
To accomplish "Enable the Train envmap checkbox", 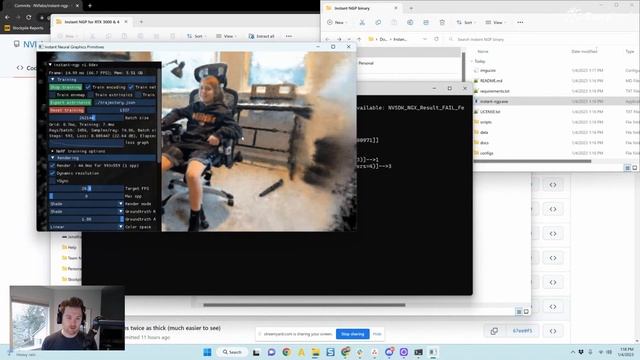I will [52, 95].
